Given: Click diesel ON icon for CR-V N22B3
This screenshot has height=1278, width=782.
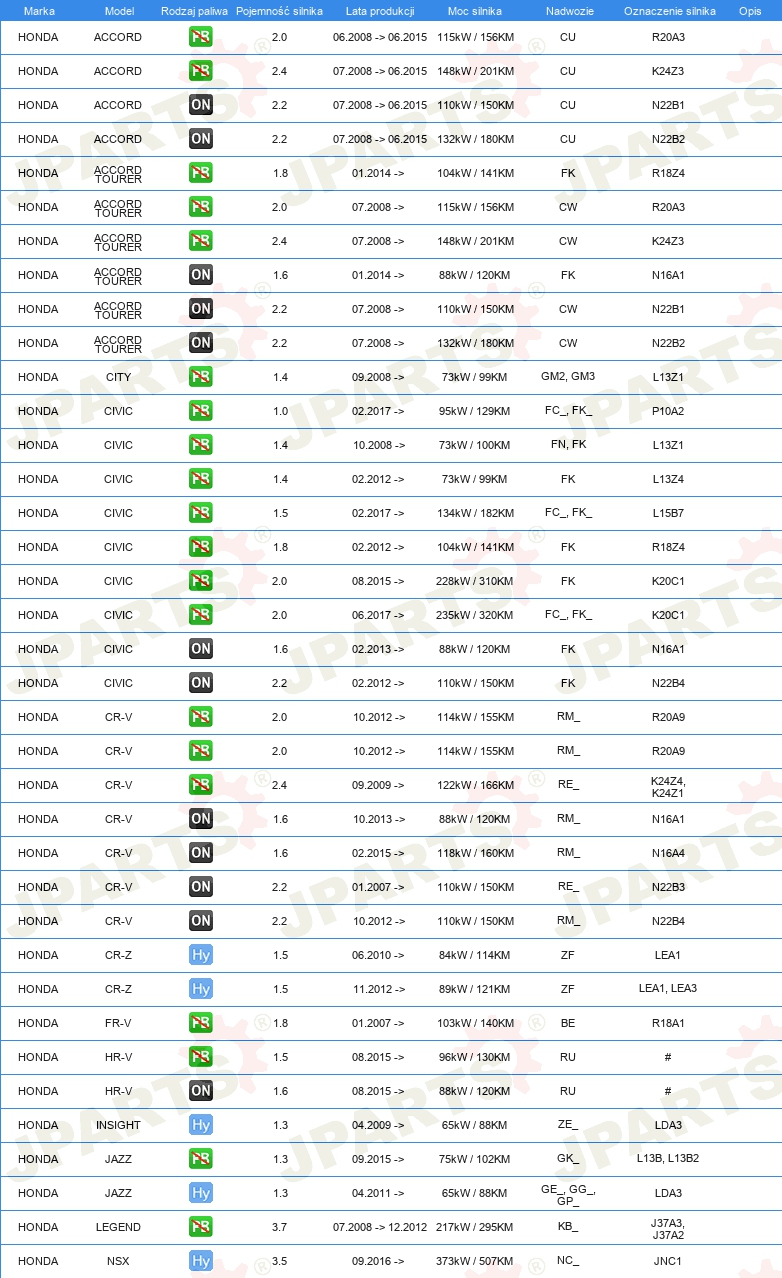Looking at the screenshot, I should (201, 887).
